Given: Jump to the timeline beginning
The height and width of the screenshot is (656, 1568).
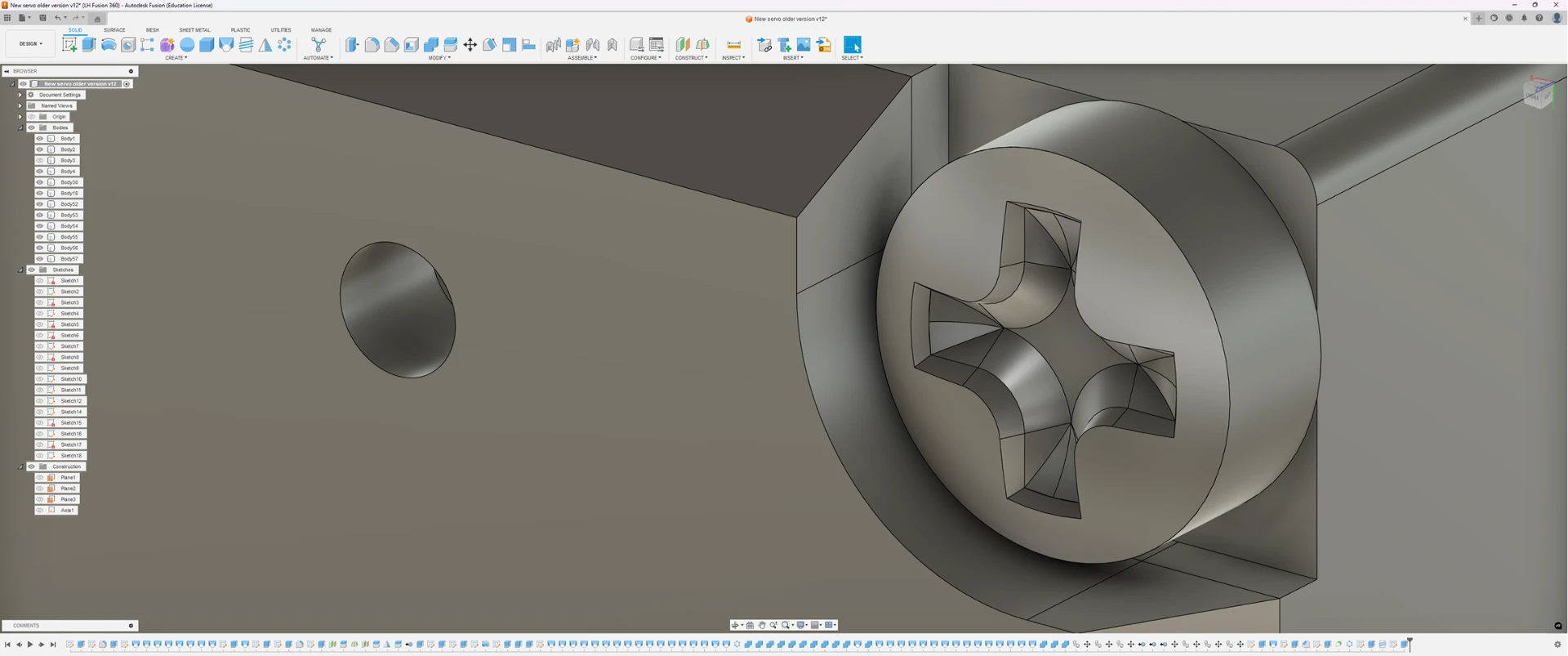Looking at the screenshot, I should pos(7,645).
